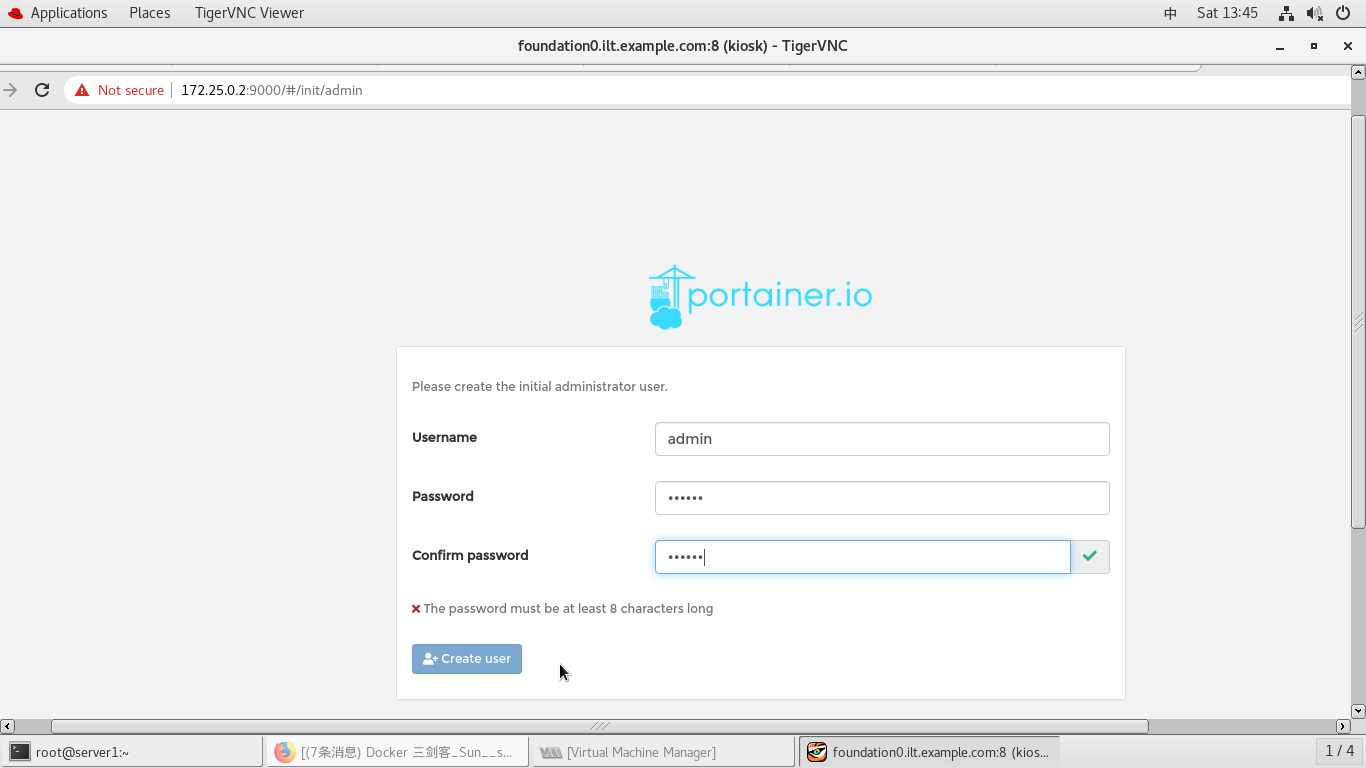This screenshot has width=1366, height=768.
Task: Maximize the TigerVNC window
Action: pyautogui.click(x=1314, y=46)
